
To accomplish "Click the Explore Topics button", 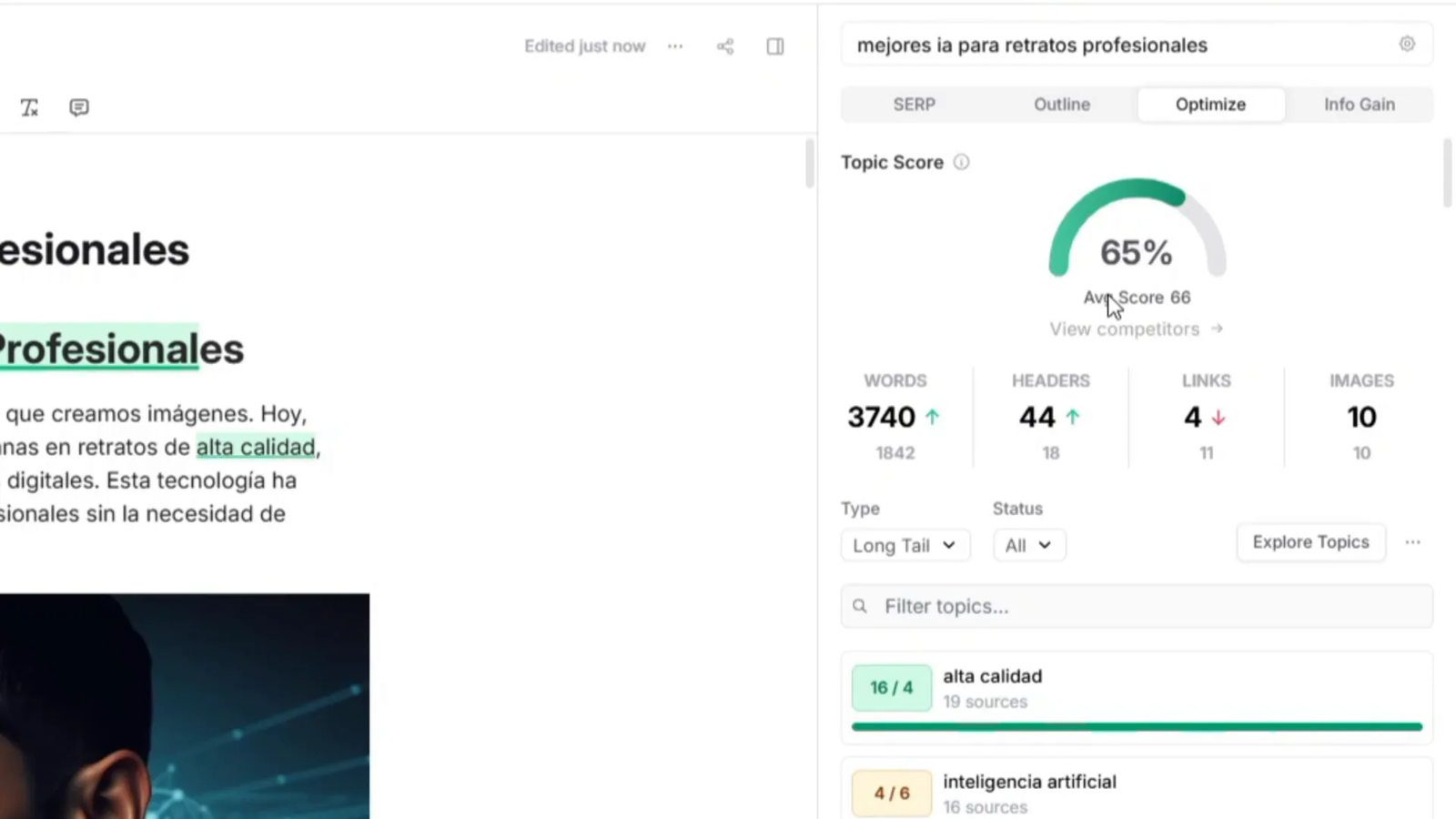I will click(x=1310, y=541).
